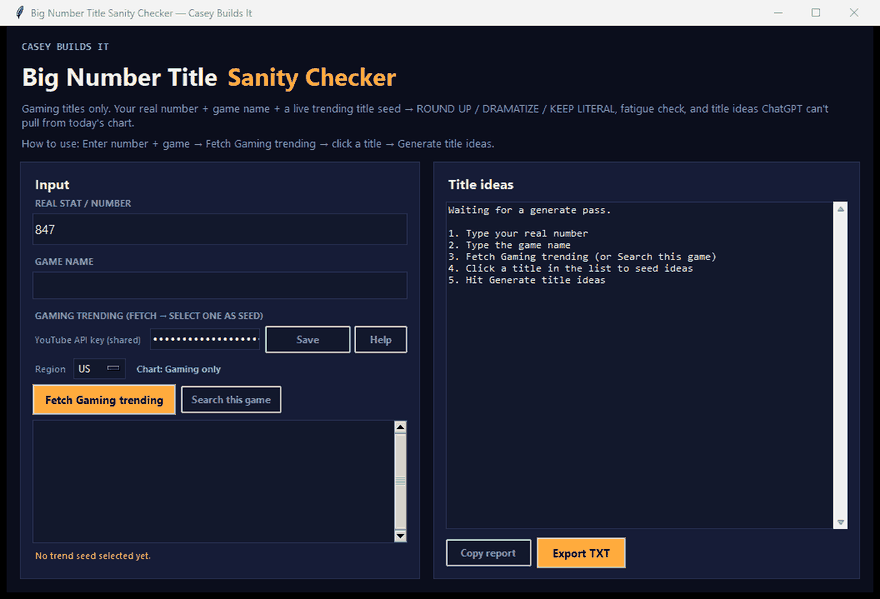The image size is (880, 599).
Task: Open the Help button
Action: (x=381, y=340)
